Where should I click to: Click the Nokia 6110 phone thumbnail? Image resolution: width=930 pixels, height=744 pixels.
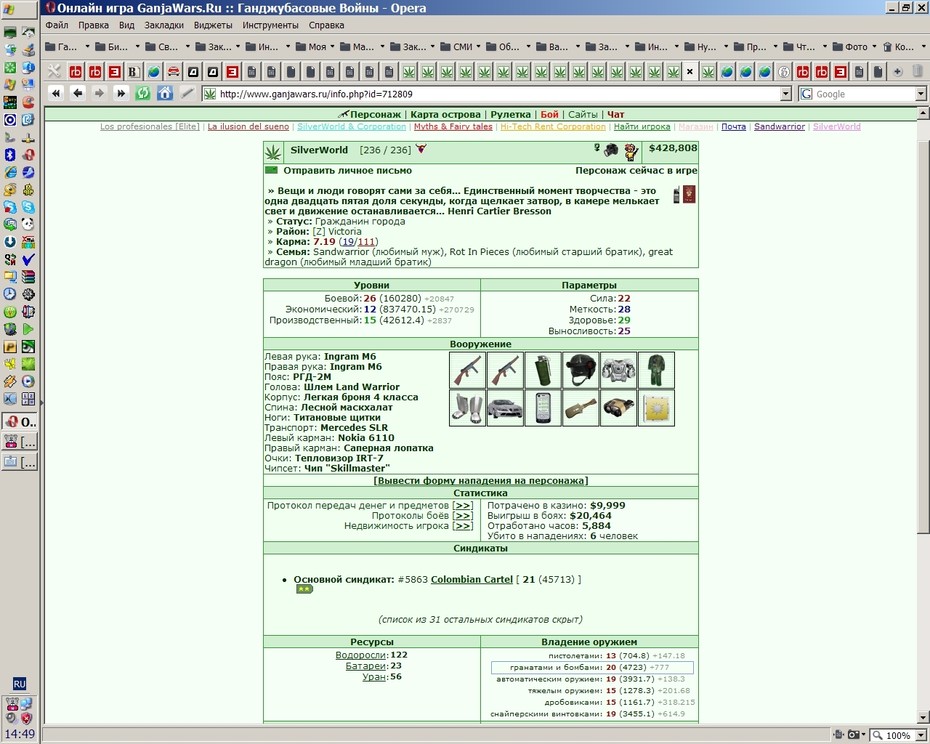pyautogui.click(x=543, y=408)
